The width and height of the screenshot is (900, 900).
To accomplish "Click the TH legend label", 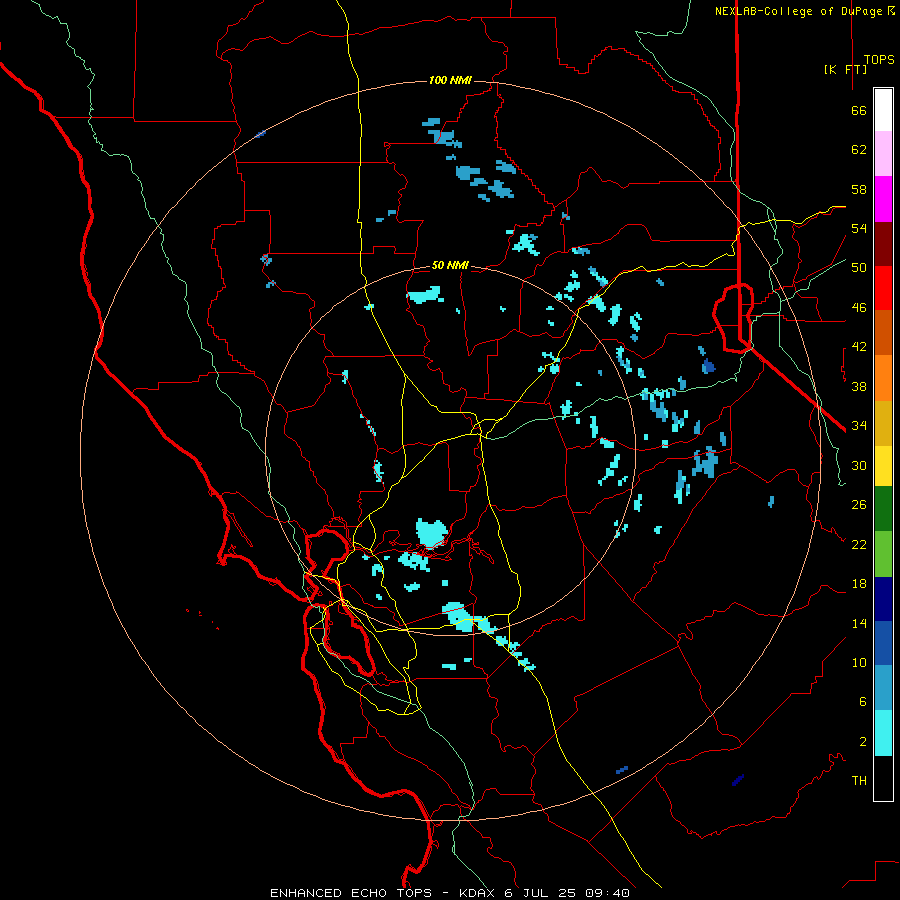I will 859,781.
